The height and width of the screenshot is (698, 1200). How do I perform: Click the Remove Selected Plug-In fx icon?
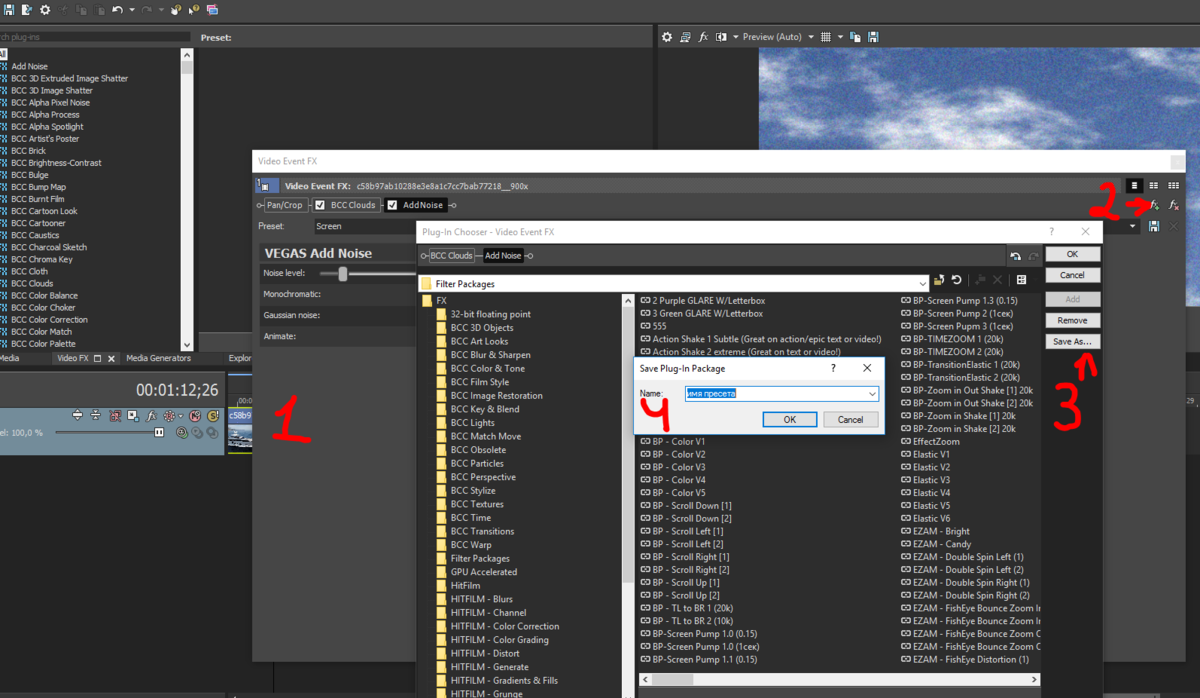[x=1174, y=205]
